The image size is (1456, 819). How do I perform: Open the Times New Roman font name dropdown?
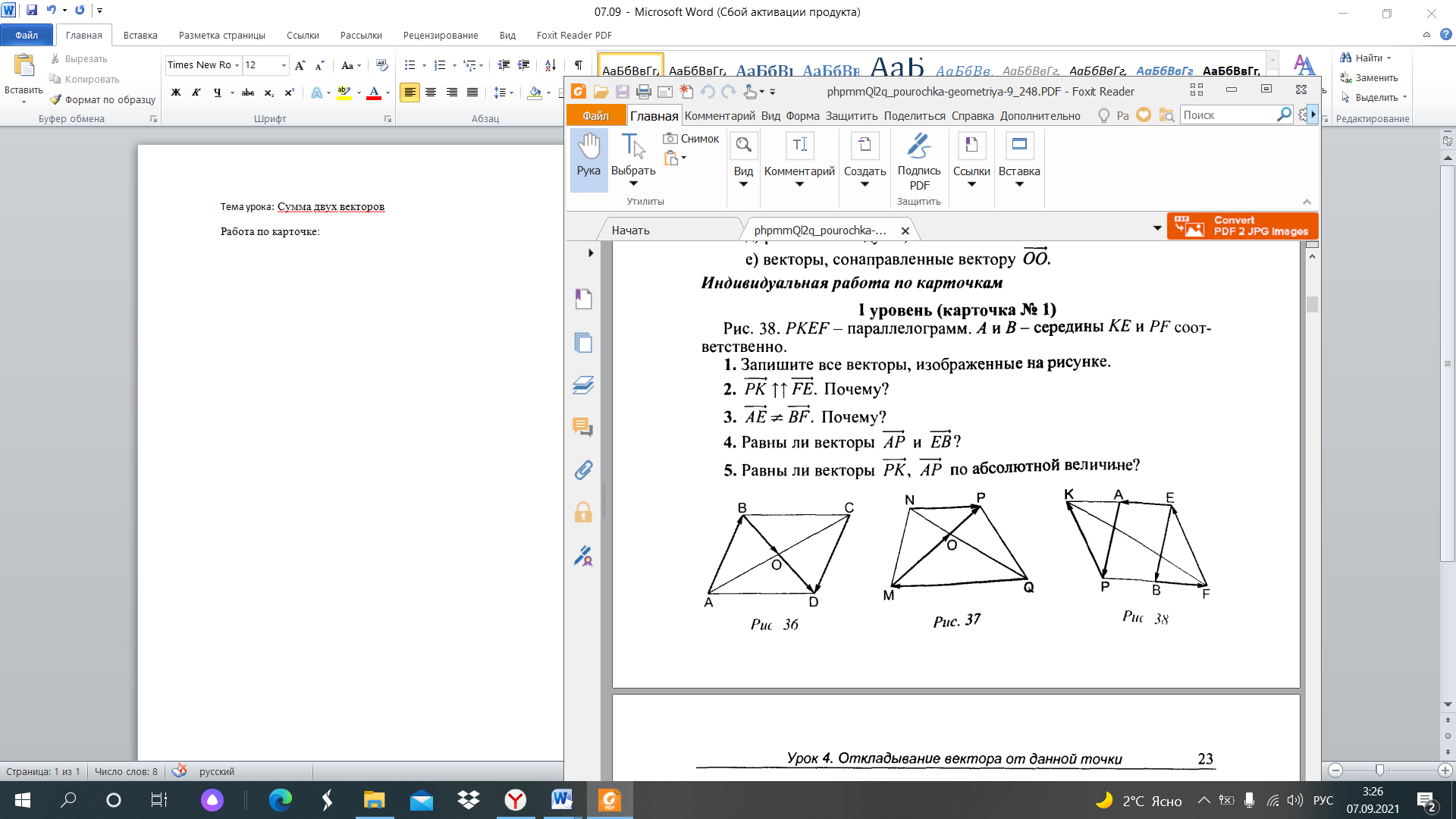[x=237, y=65]
